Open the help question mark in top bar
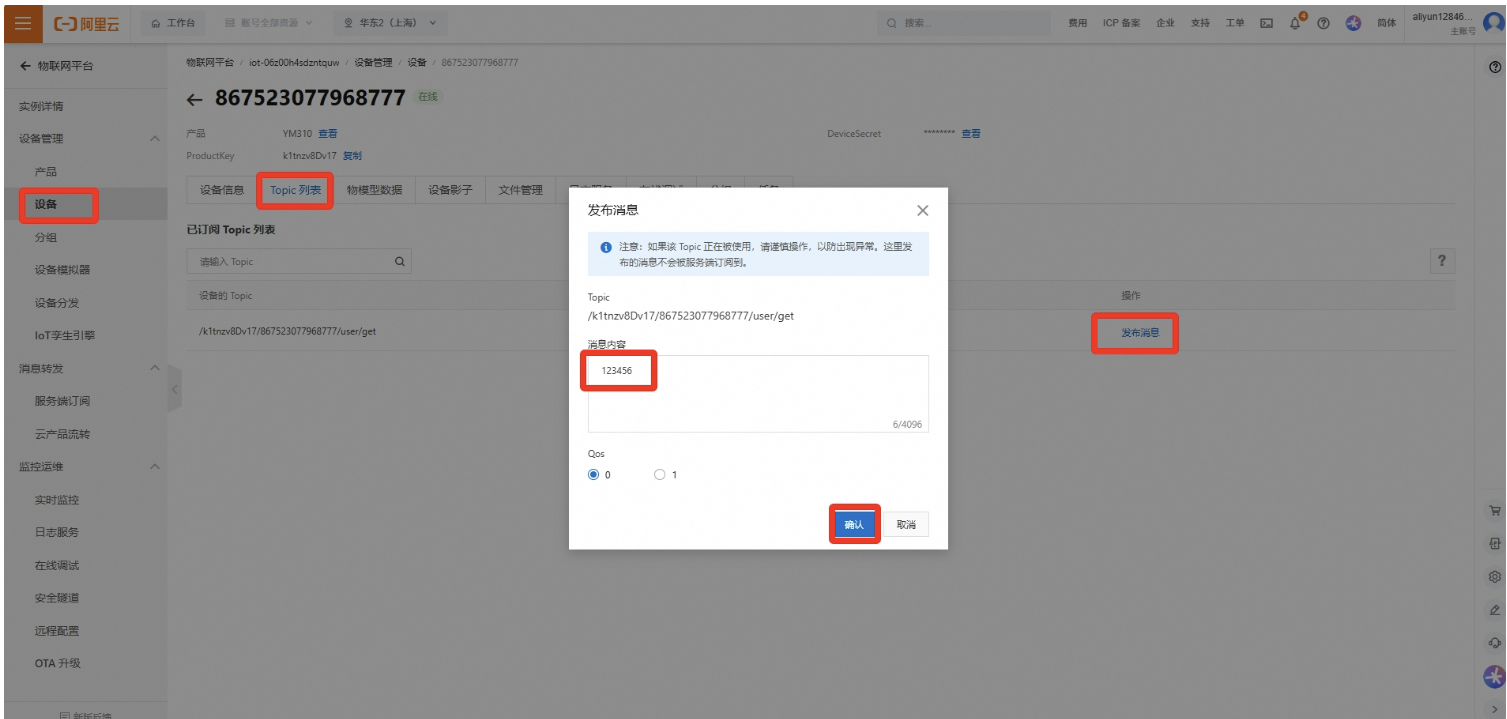1507x719 pixels. coord(1323,23)
